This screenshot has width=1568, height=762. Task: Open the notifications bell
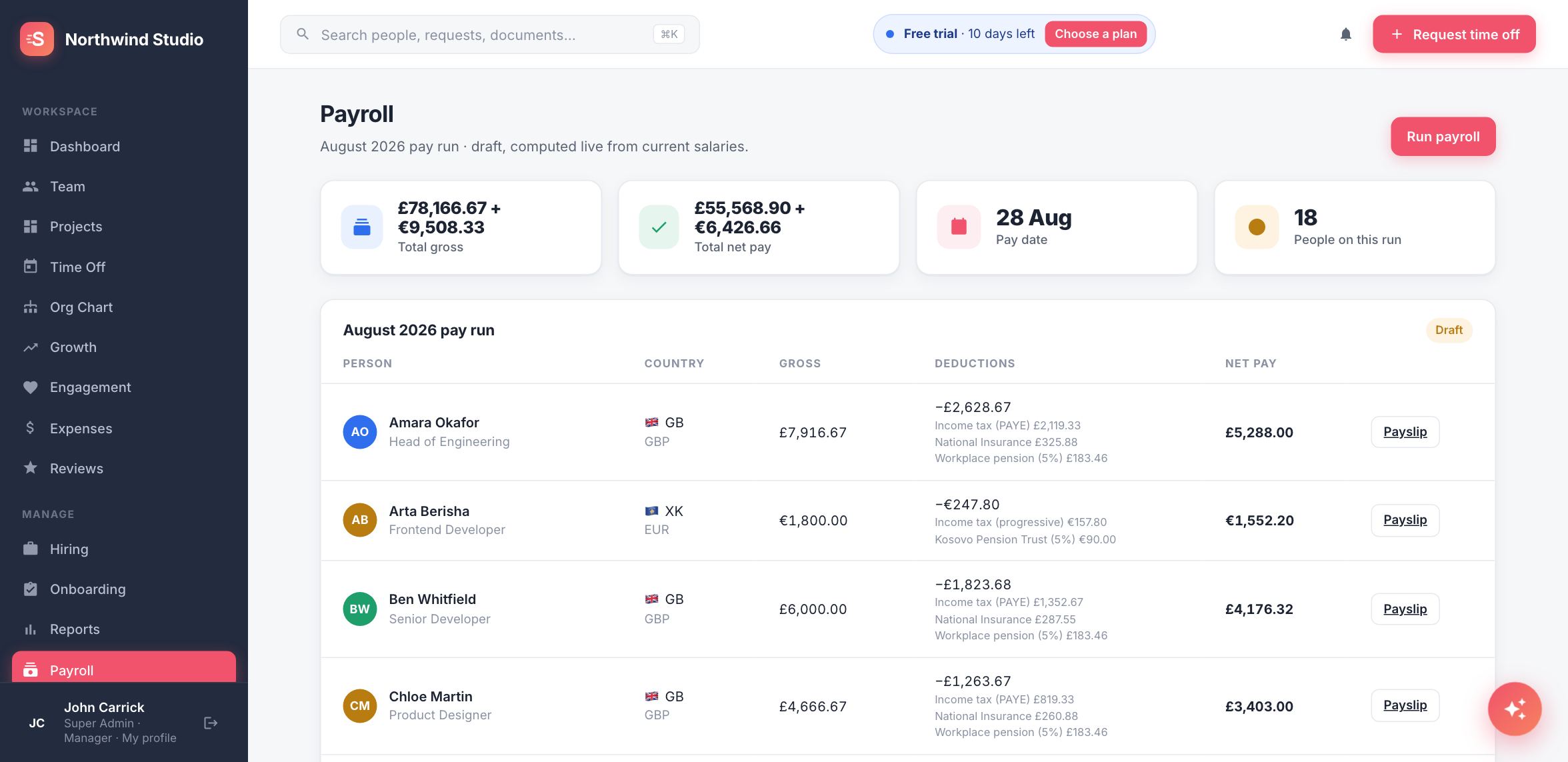1346,34
